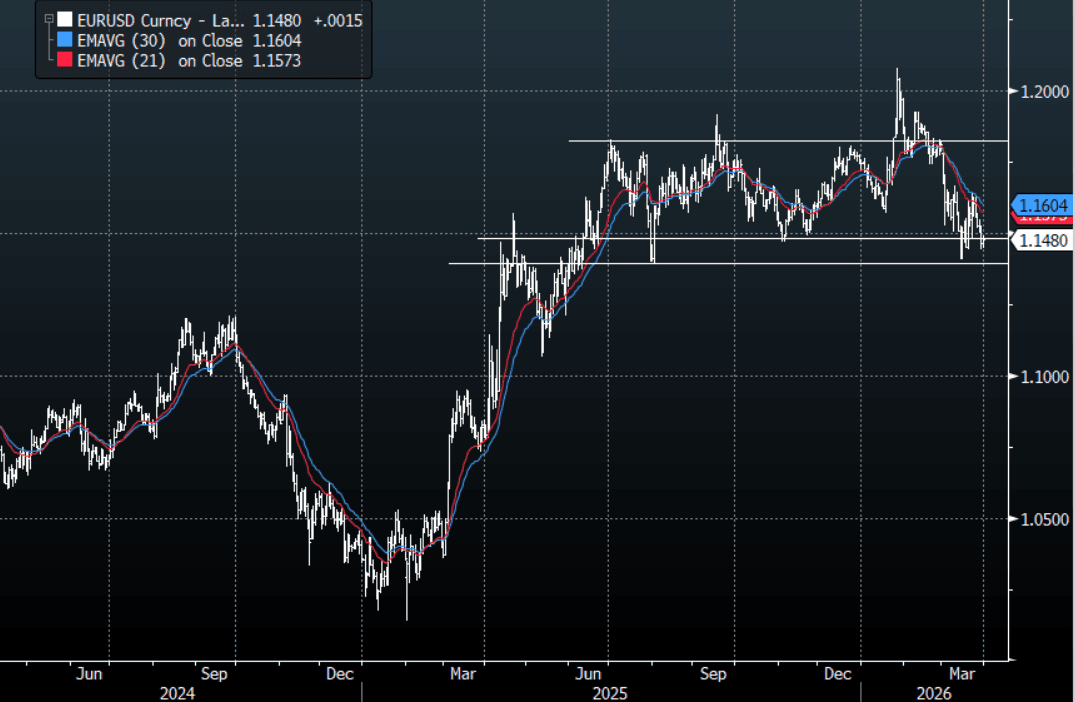Click the white EURUSD Curncy color swatch

pyautogui.click(x=65, y=19)
